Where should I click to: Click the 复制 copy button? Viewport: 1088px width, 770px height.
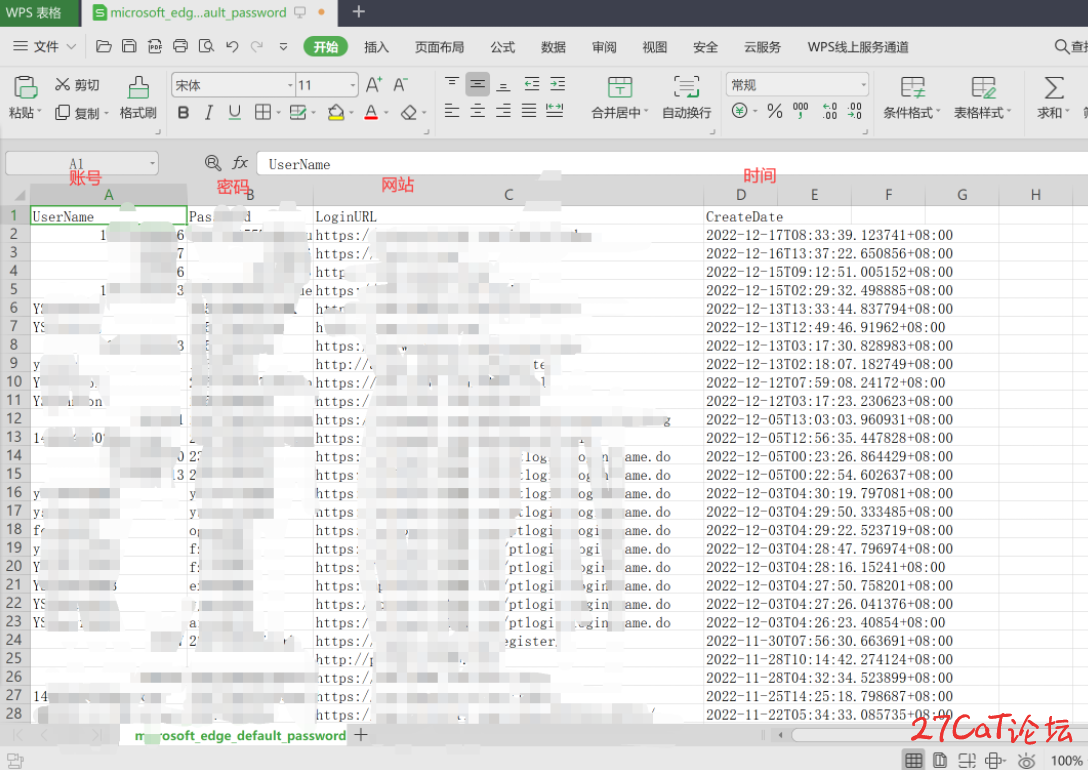point(82,112)
